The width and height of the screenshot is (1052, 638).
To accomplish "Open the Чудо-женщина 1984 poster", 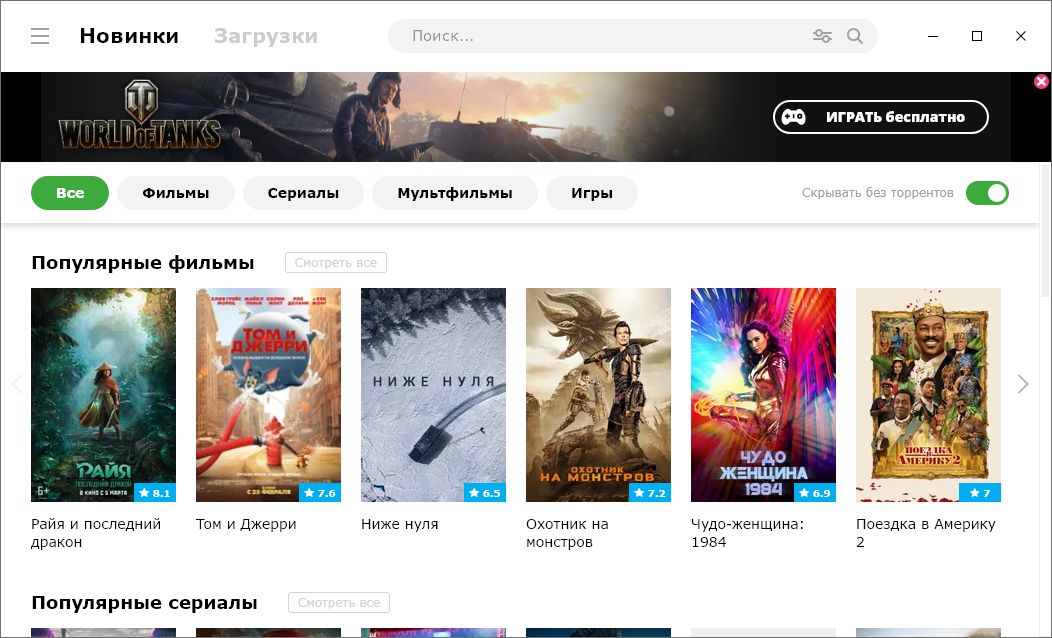I will point(764,395).
